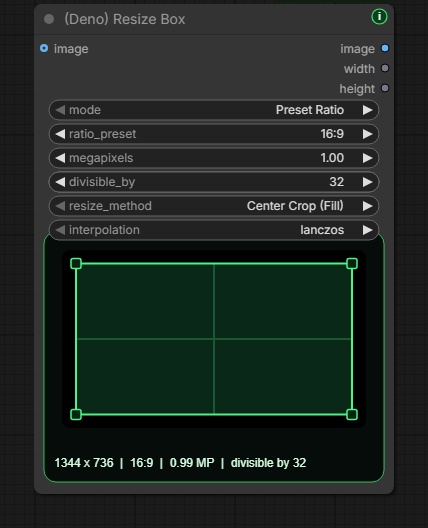Select the 1344 x 736 dimensions text
Viewport: 428px width, 528px height.
click(84, 463)
